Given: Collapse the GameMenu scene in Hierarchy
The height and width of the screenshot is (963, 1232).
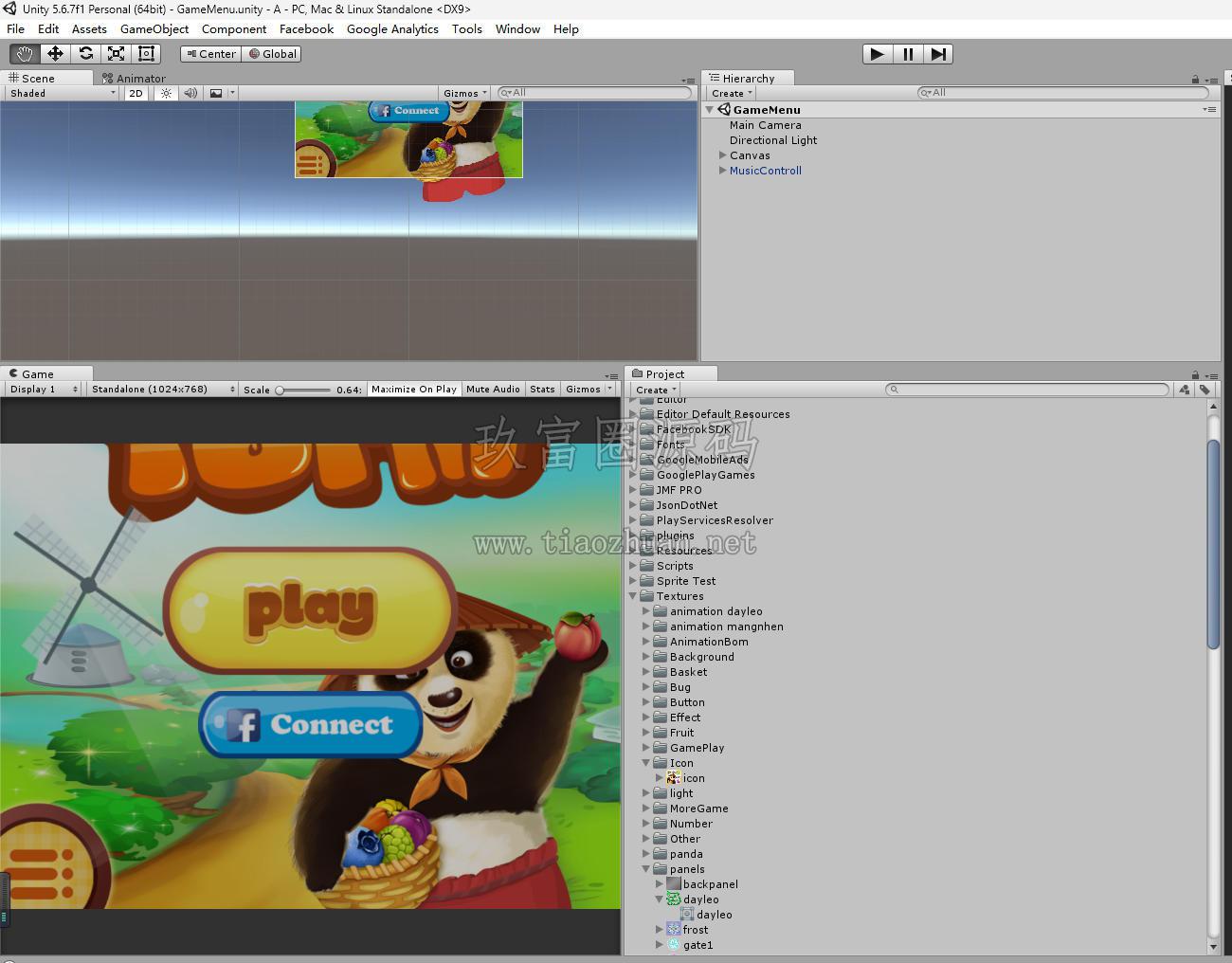Looking at the screenshot, I should tap(709, 110).
